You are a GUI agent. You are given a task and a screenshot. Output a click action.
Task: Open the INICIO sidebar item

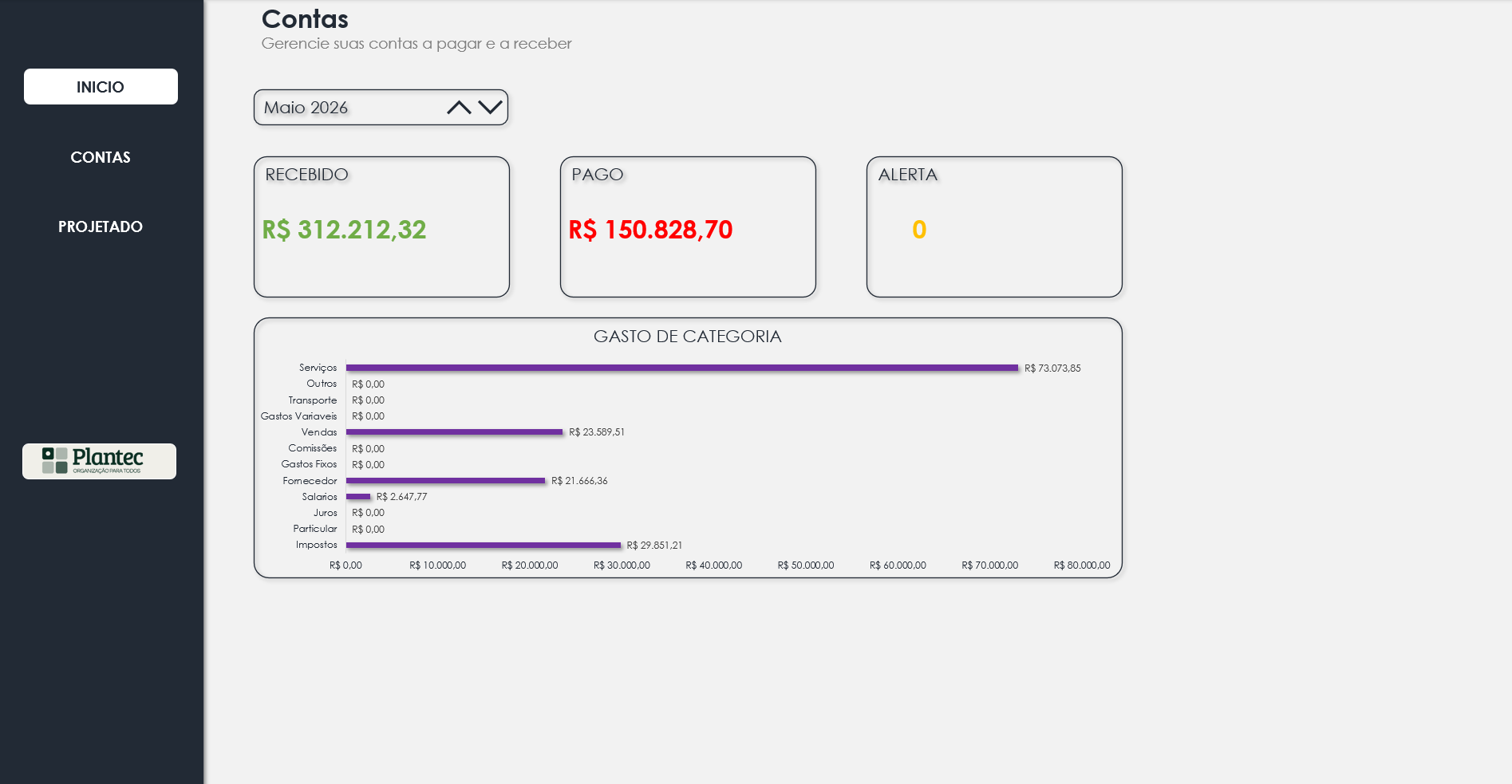101,87
